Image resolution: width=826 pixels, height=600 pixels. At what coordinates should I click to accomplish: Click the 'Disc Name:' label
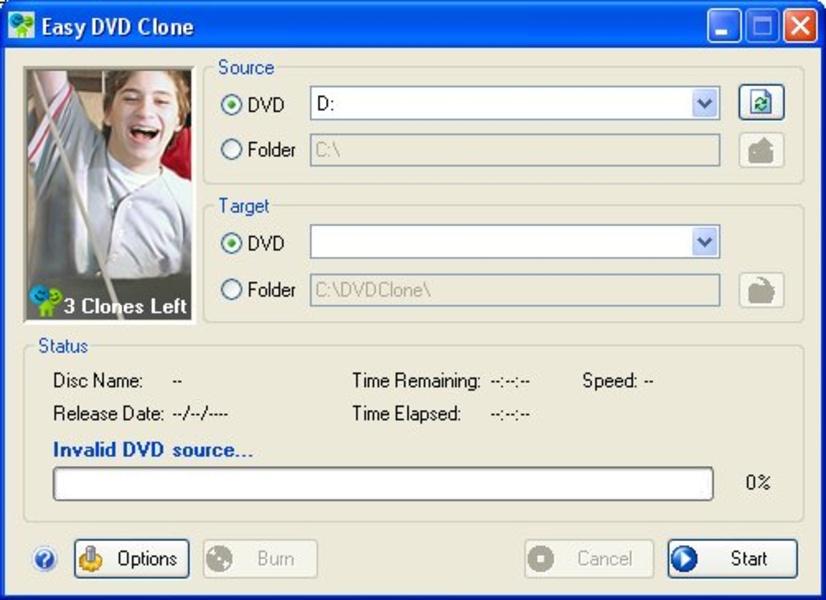(x=98, y=380)
